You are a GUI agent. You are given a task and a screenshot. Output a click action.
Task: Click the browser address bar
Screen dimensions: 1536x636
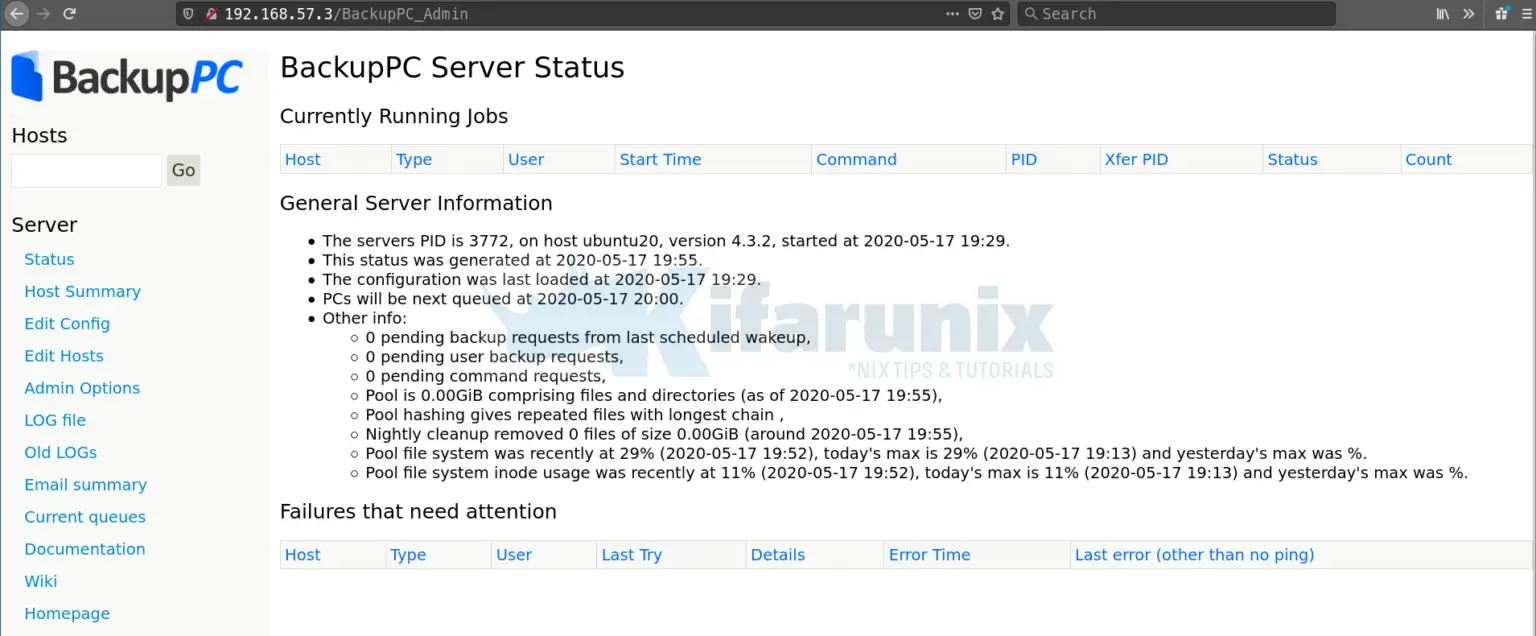pyautogui.click(x=500, y=13)
